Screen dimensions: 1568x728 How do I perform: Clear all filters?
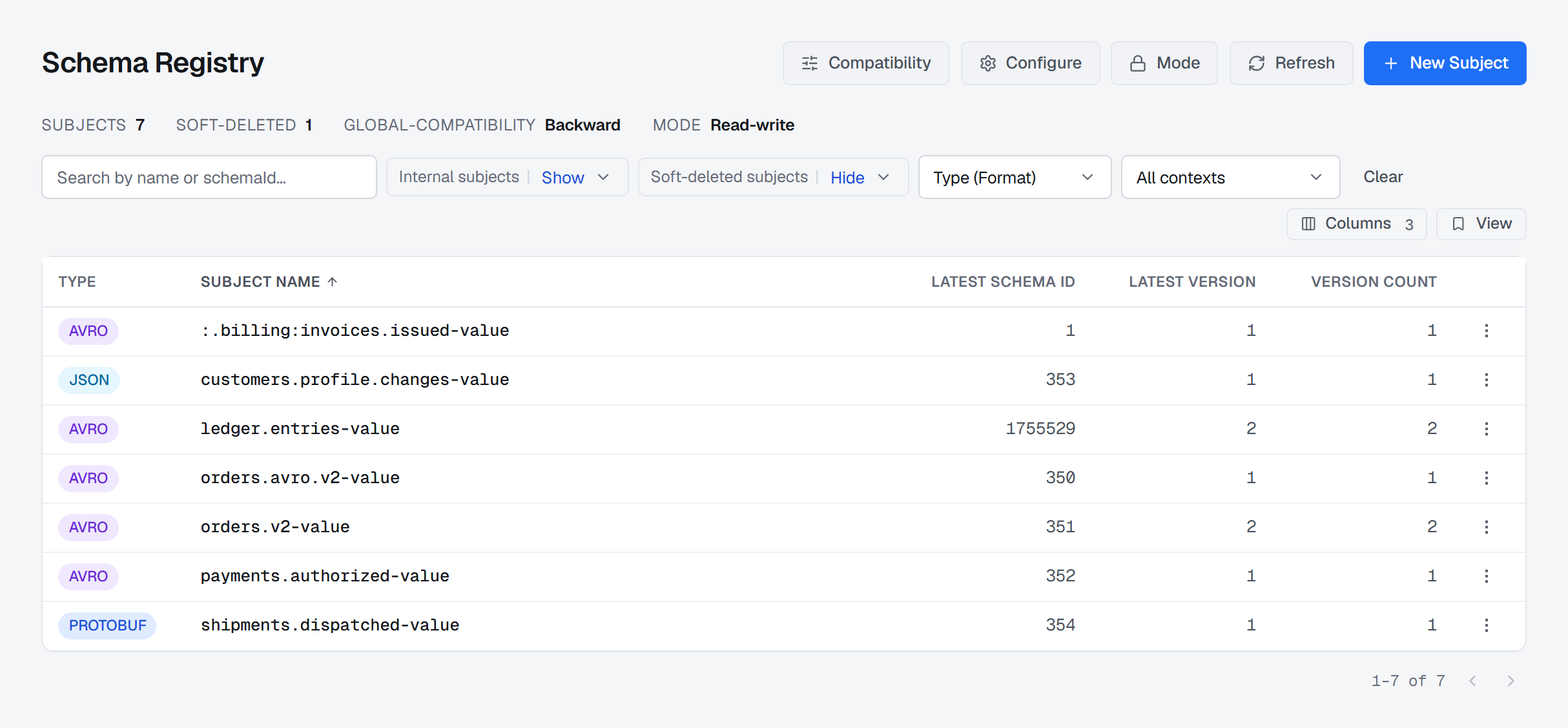[x=1383, y=177]
